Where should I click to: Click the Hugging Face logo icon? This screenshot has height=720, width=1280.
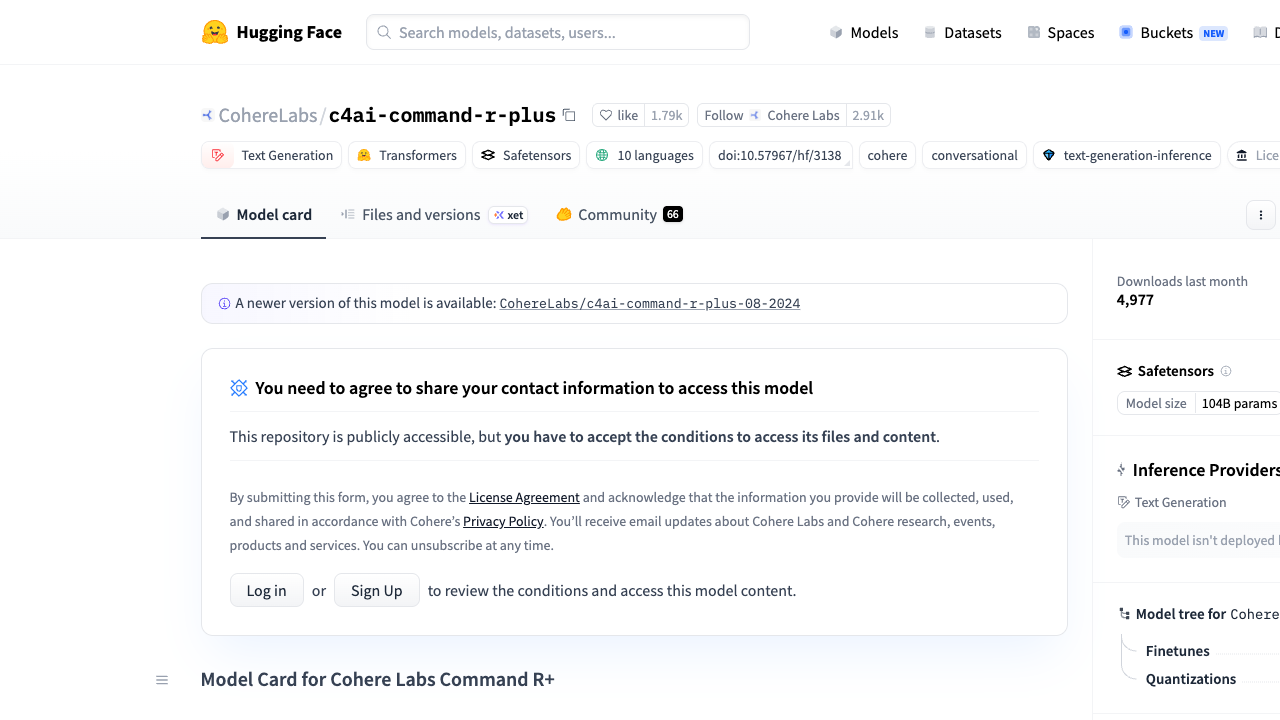(x=215, y=32)
